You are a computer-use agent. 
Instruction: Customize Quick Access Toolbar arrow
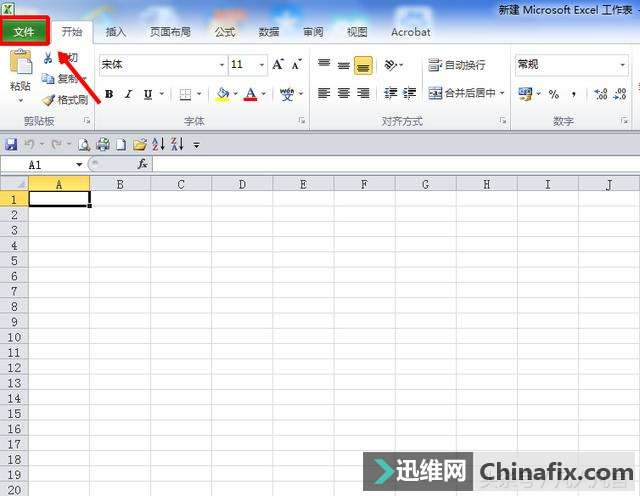pyautogui.click(x=197, y=145)
